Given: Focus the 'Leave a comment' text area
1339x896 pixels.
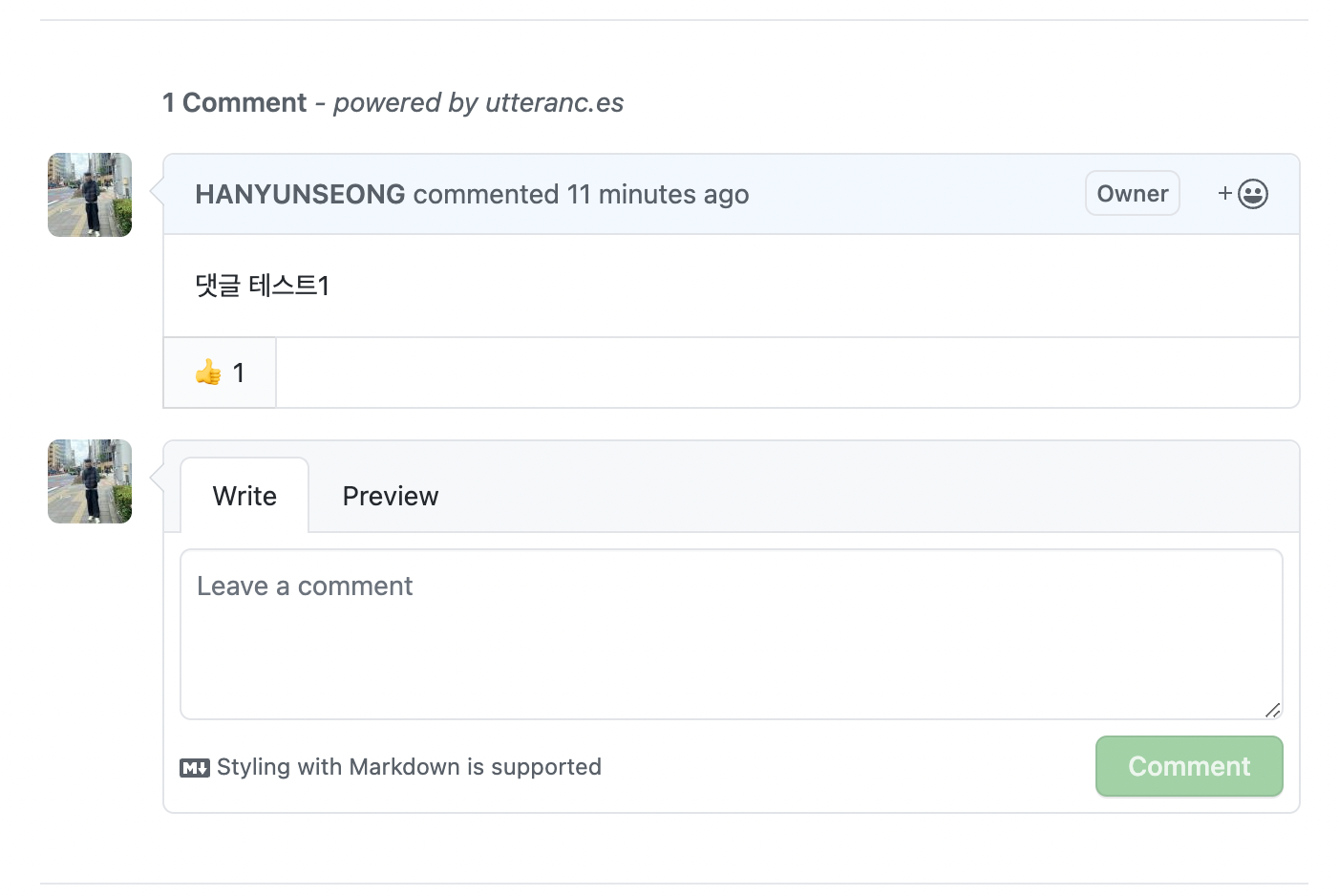Looking at the screenshot, I should pyautogui.click(x=732, y=634).
